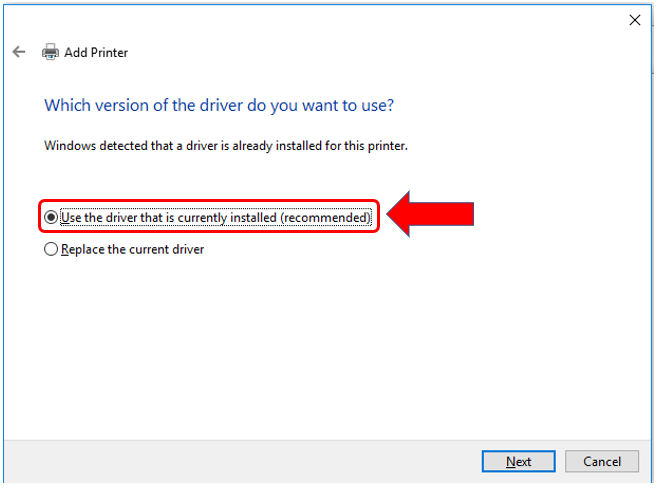The height and width of the screenshot is (488, 658).
Task: Click the "Windows detected that a driver" message
Action: [x=225, y=145]
